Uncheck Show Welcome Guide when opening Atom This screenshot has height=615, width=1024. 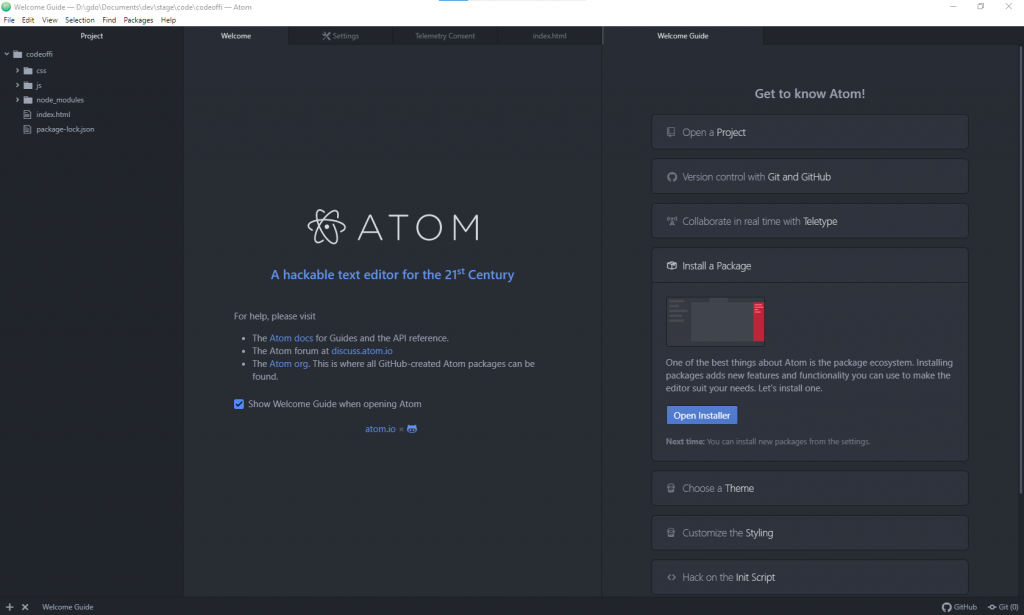point(239,404)
